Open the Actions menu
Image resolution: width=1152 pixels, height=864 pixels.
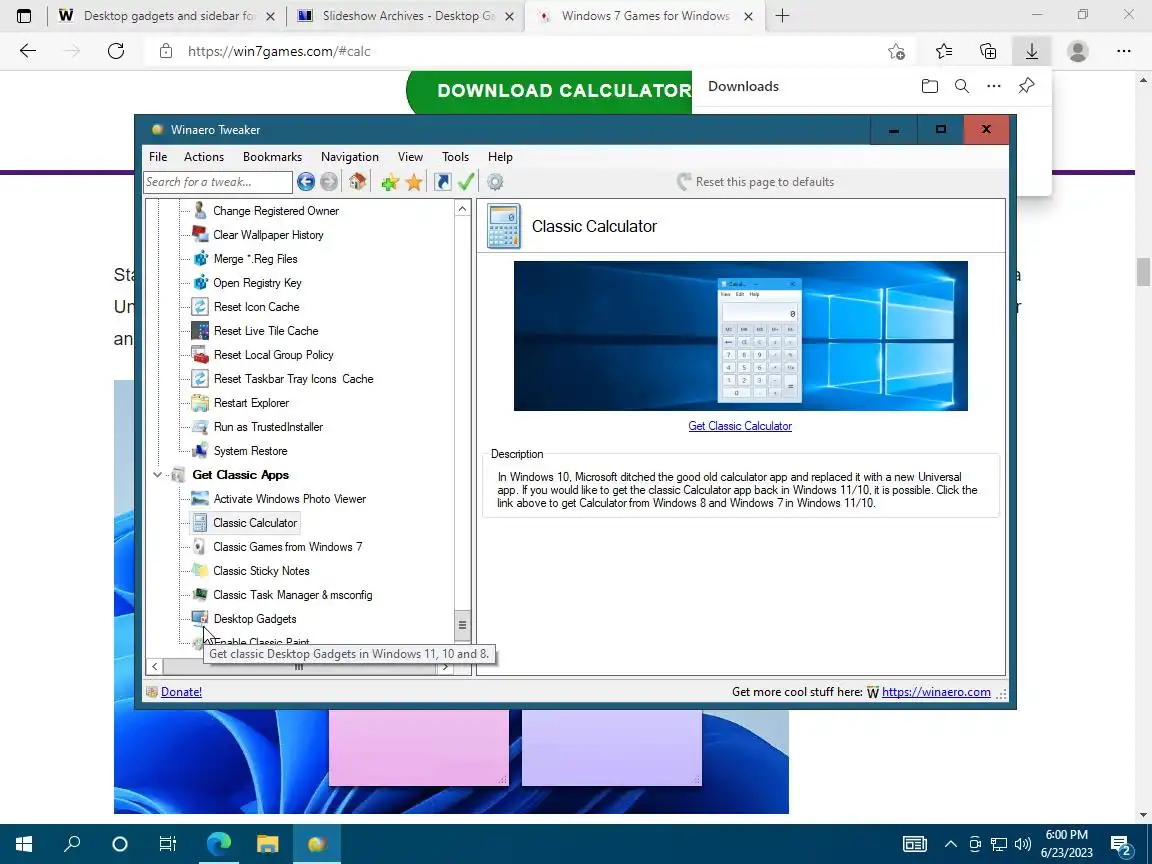(x=204, y=156)
